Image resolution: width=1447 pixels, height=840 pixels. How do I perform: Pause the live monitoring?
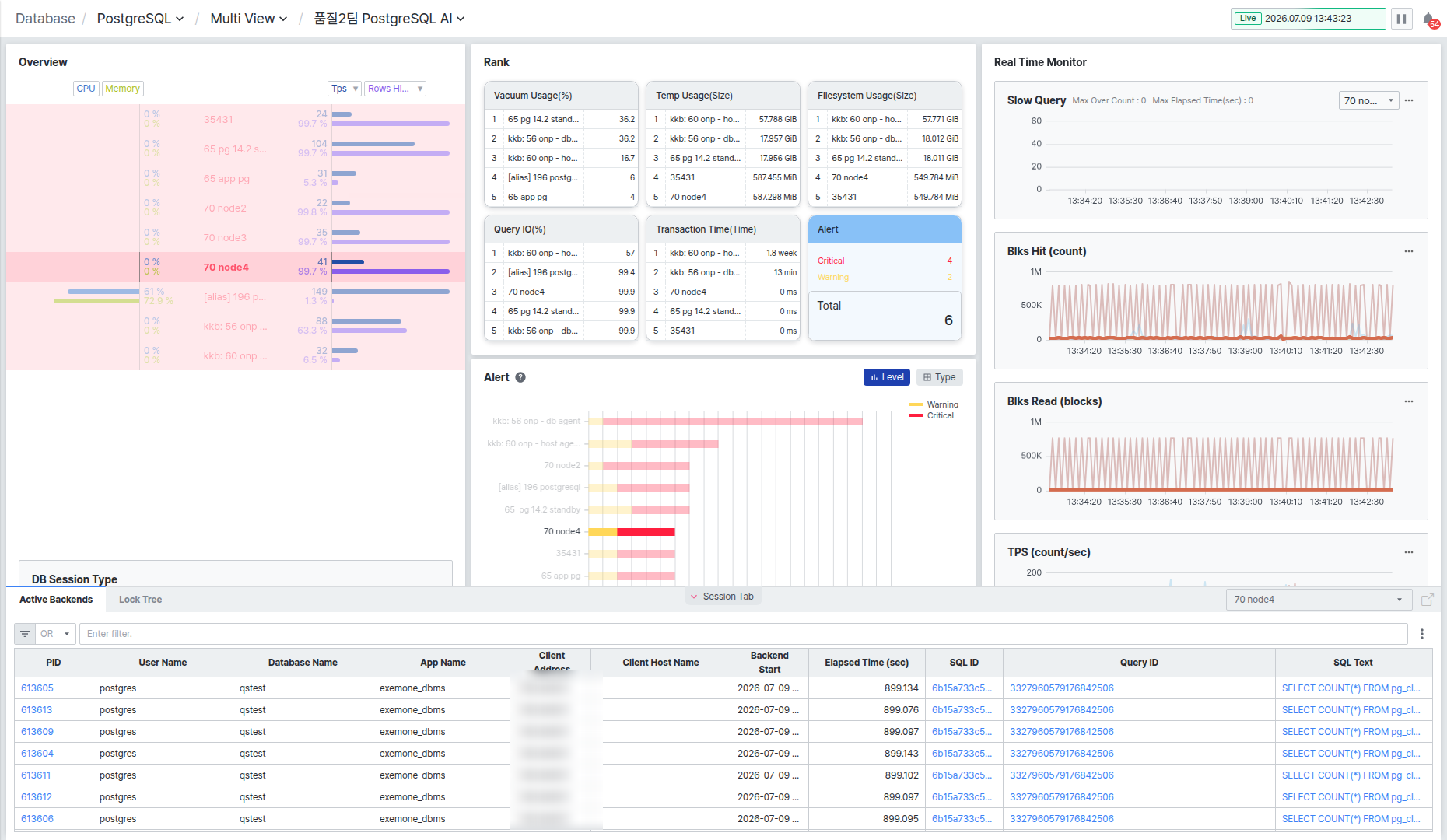click(1401, 19)
